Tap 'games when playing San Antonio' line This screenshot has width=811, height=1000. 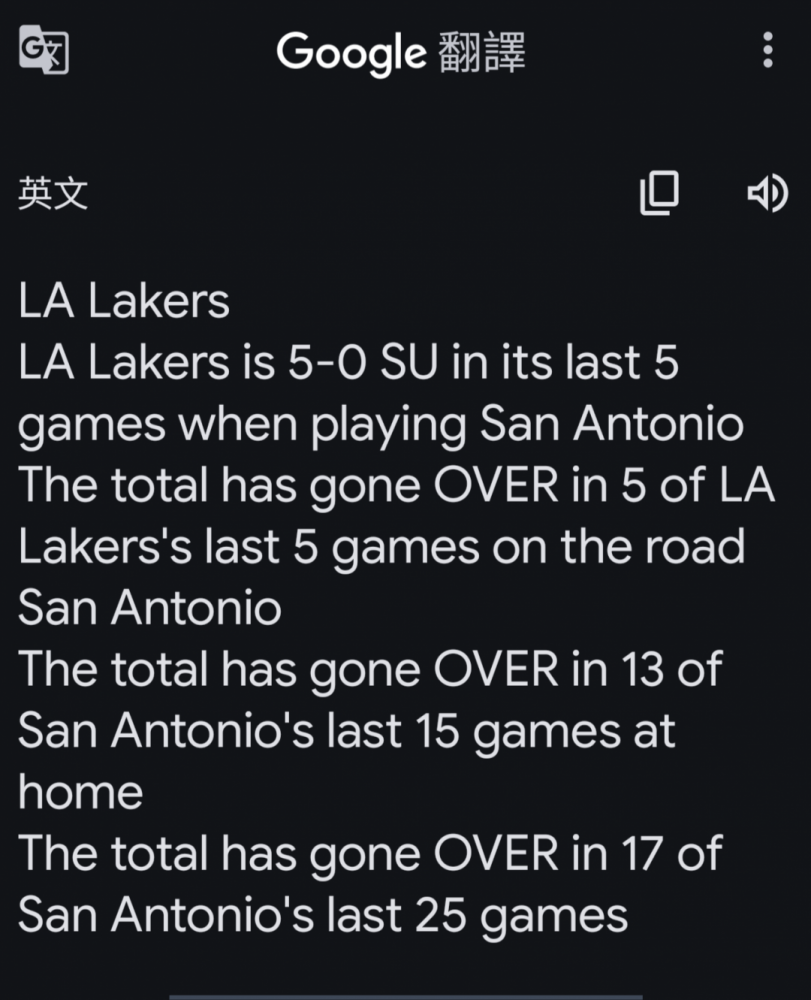click(x=381, y=425)
